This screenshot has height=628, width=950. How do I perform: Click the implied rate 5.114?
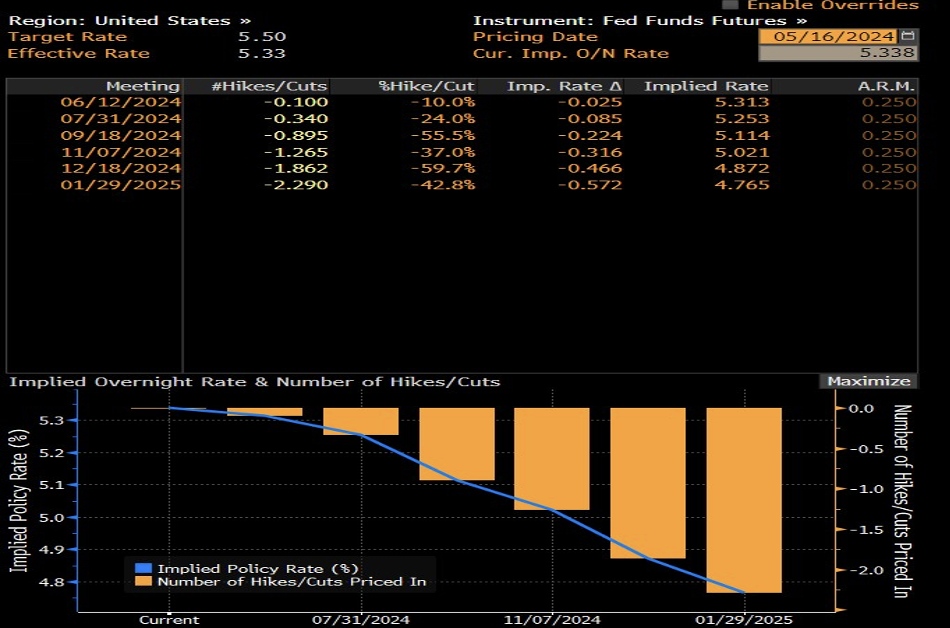tap(742, 135)
